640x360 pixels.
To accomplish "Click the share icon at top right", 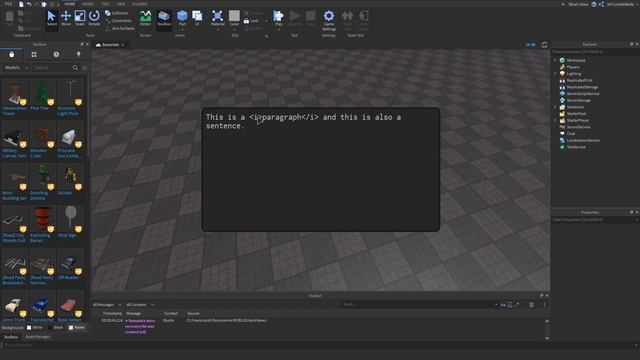I will point(601,4).
